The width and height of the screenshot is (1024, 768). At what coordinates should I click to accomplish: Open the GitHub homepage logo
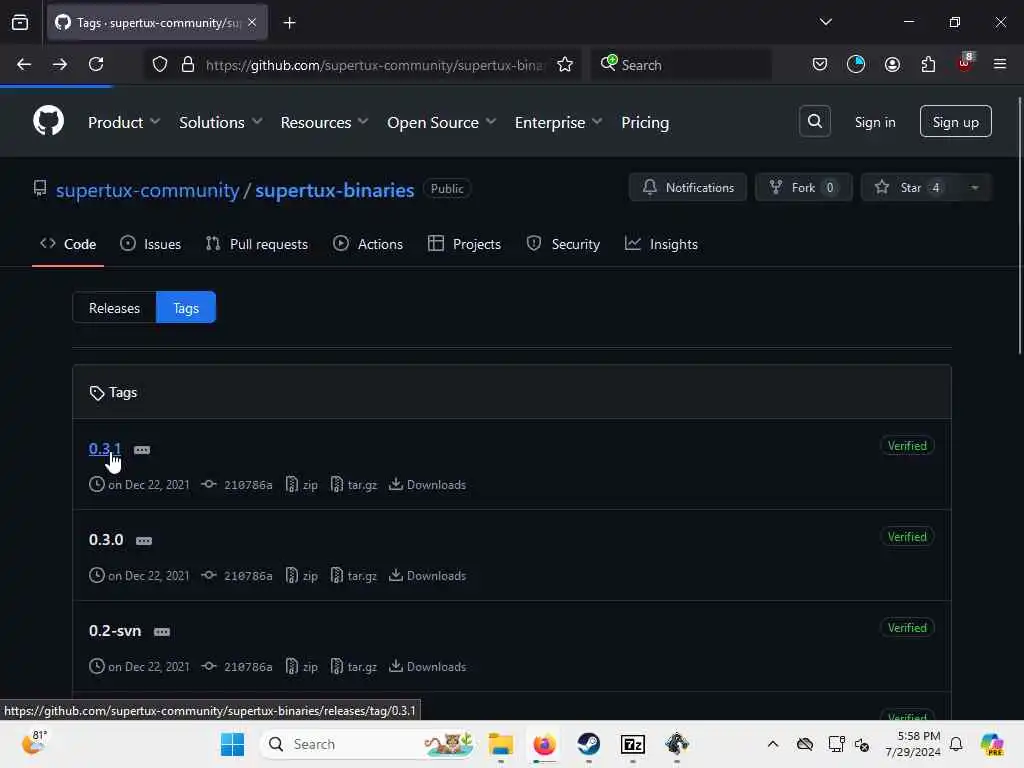[x=48, y=121]
